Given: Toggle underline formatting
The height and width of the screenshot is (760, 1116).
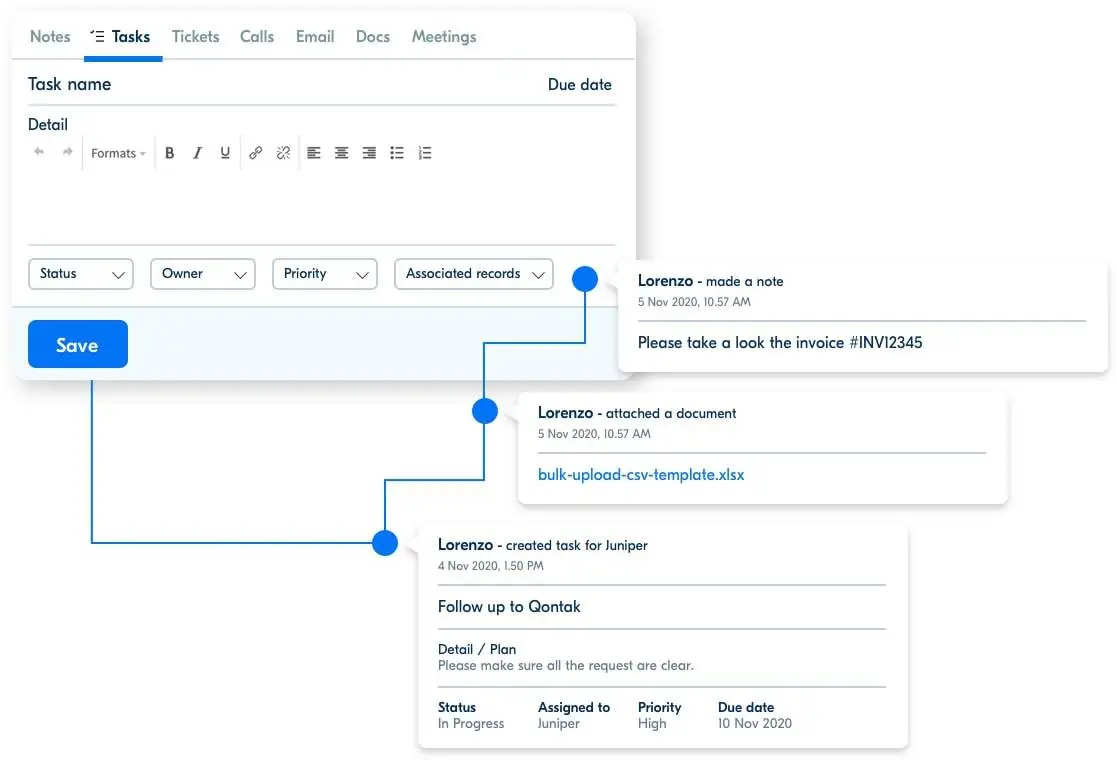Looking at the screenshot, I should click(x=225, y=153).
